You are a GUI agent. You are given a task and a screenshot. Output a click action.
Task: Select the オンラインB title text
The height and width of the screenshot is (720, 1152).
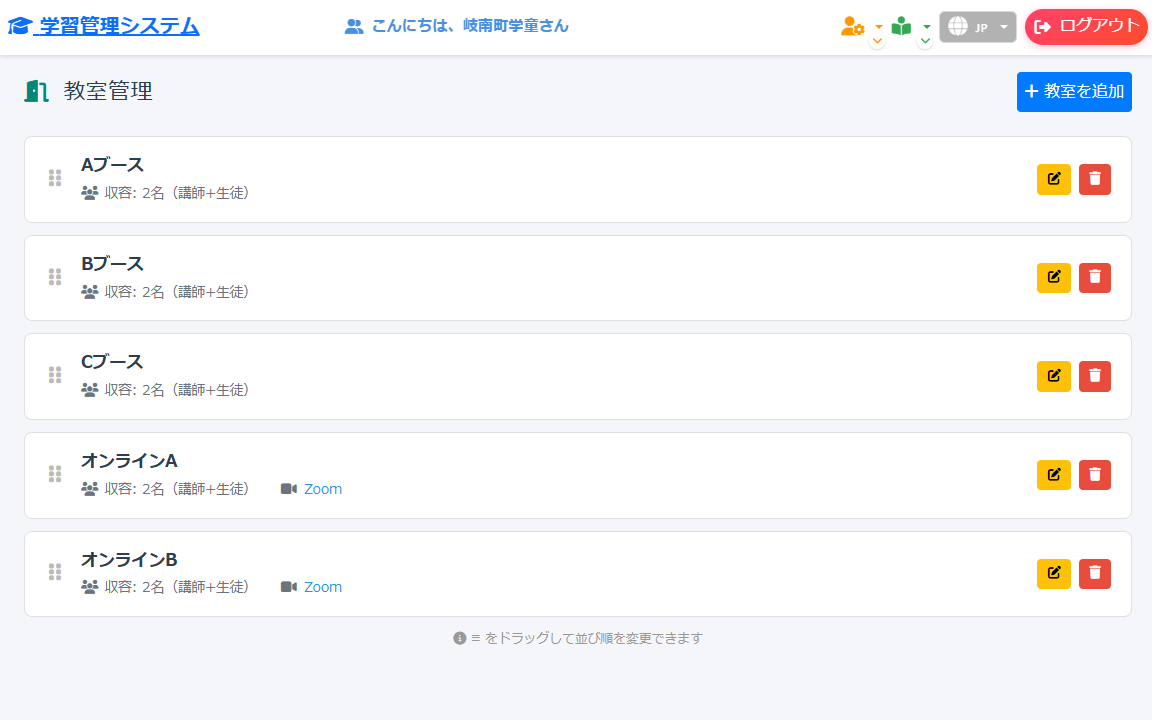129,560
